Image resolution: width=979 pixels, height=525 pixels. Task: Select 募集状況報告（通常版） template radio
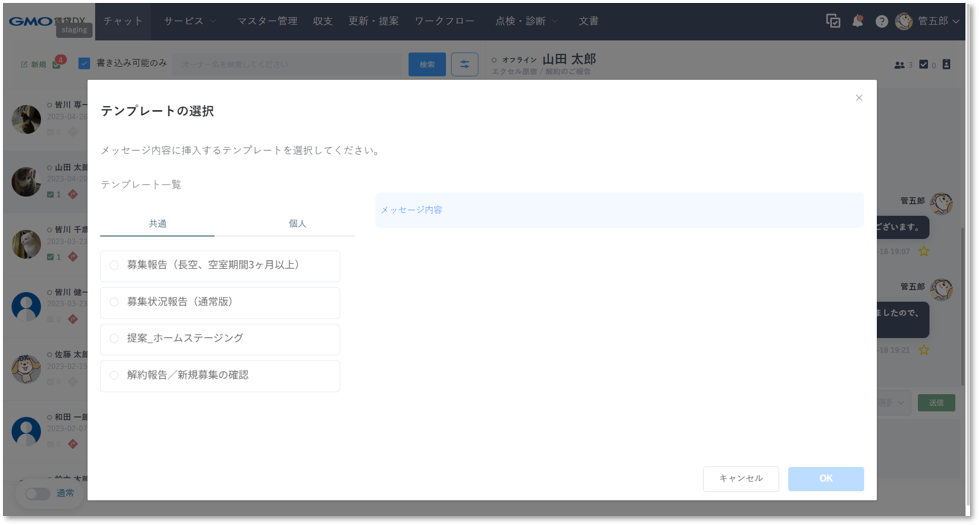click(x=114, y=302)
